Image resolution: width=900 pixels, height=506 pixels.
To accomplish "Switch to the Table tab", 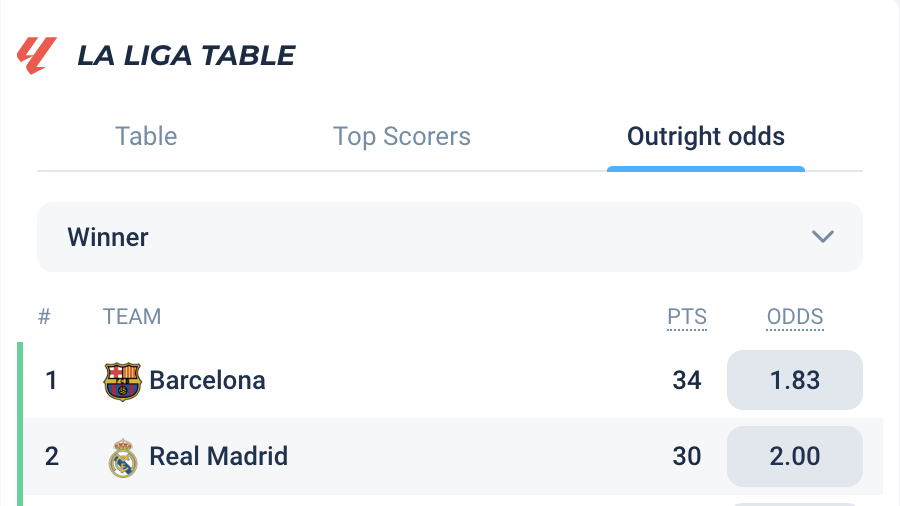I will (x=146, y=137).
